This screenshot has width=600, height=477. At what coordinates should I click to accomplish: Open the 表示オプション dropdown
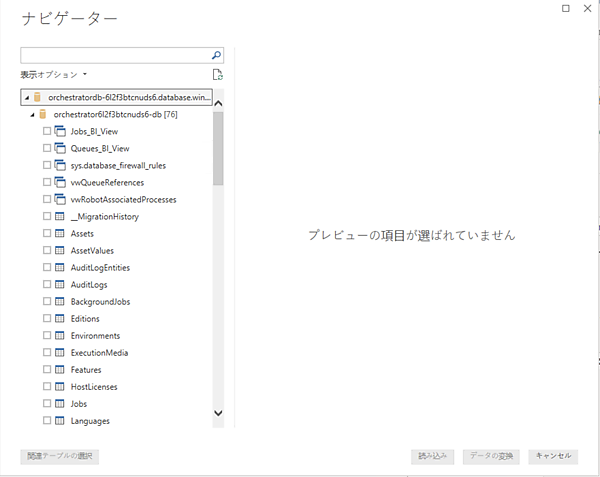pos(54,74)
